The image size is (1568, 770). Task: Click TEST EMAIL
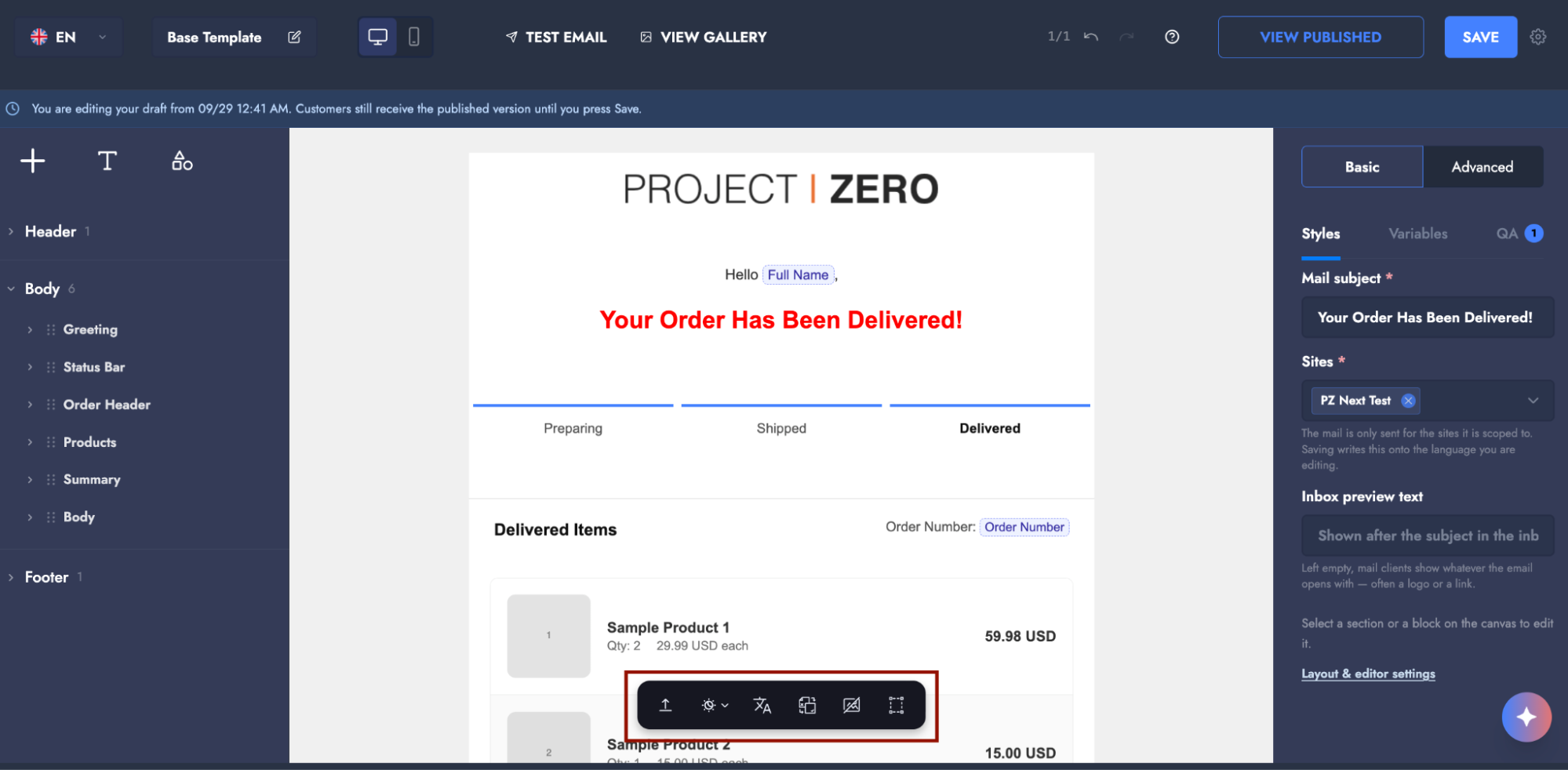click(x=556, y=37)
